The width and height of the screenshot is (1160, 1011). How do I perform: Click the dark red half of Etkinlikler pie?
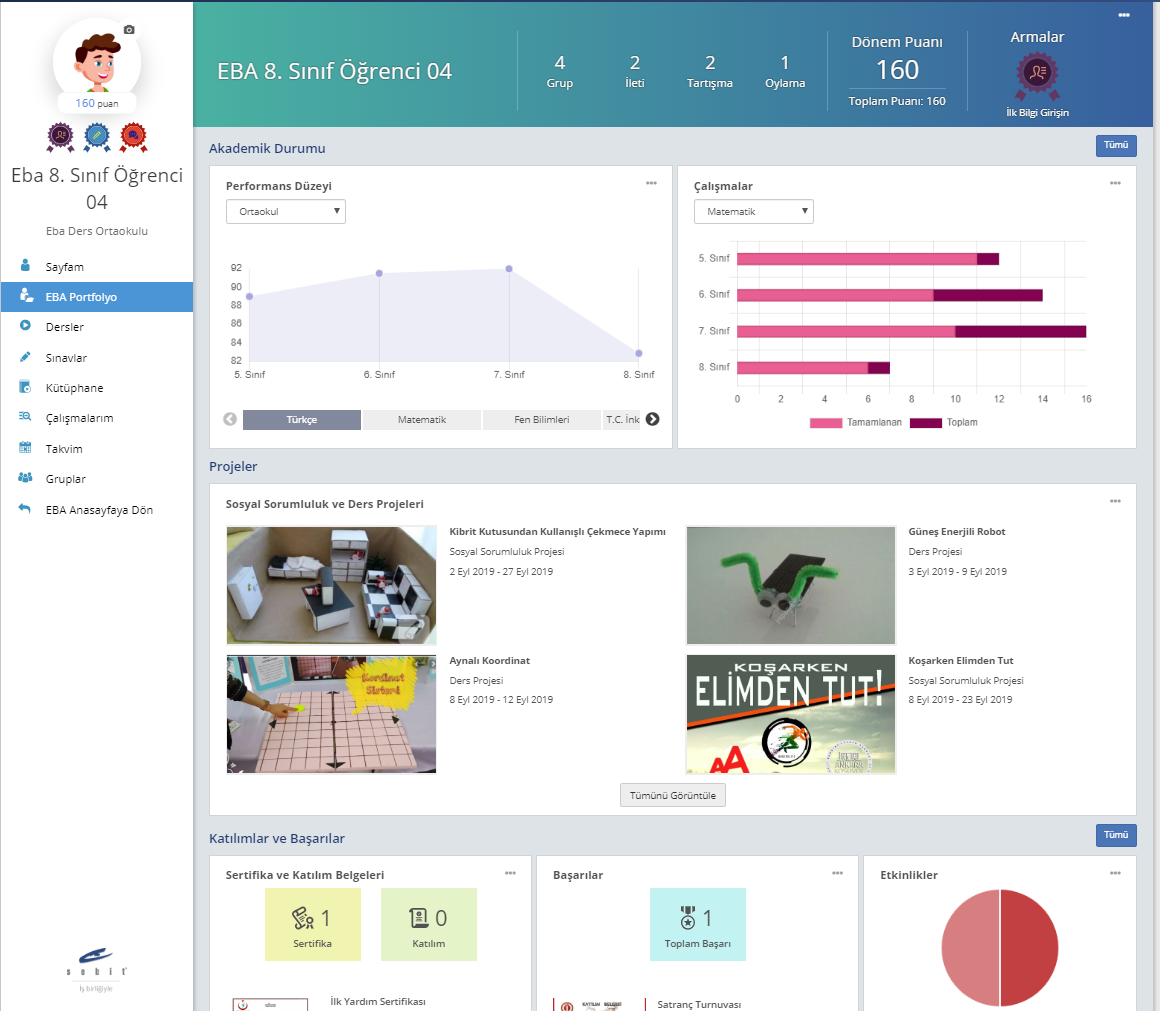[x=1029, y=948]
